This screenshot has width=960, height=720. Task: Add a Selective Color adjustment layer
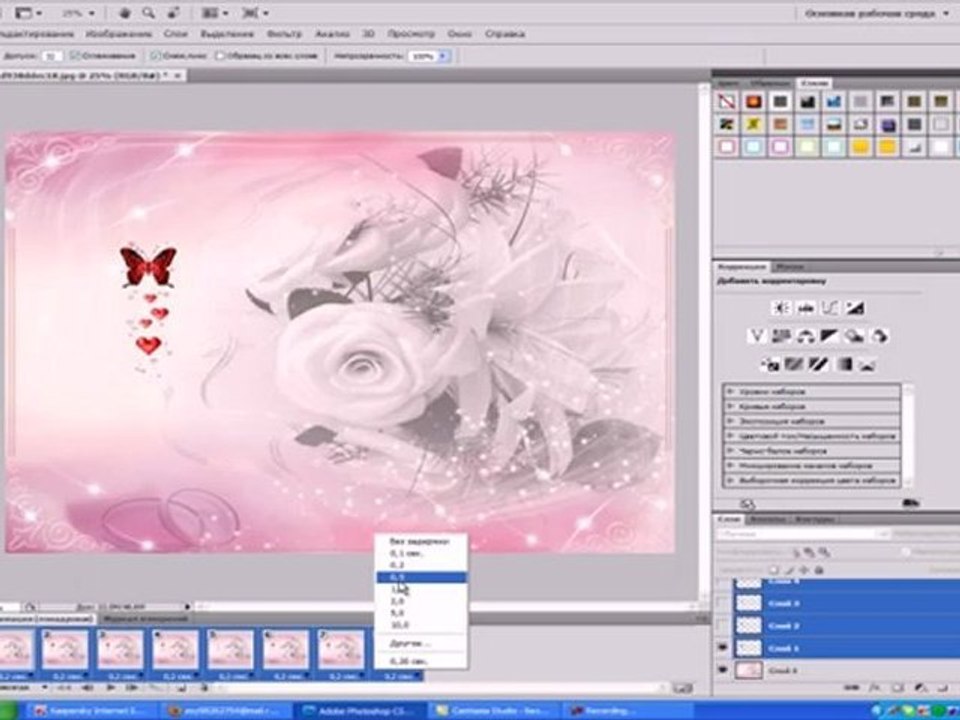click(867, 365)
